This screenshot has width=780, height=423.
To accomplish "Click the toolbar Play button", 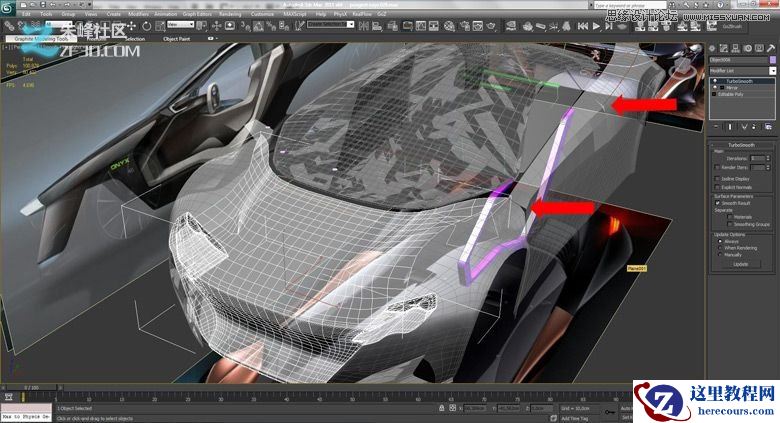I will tap(596, 26).
